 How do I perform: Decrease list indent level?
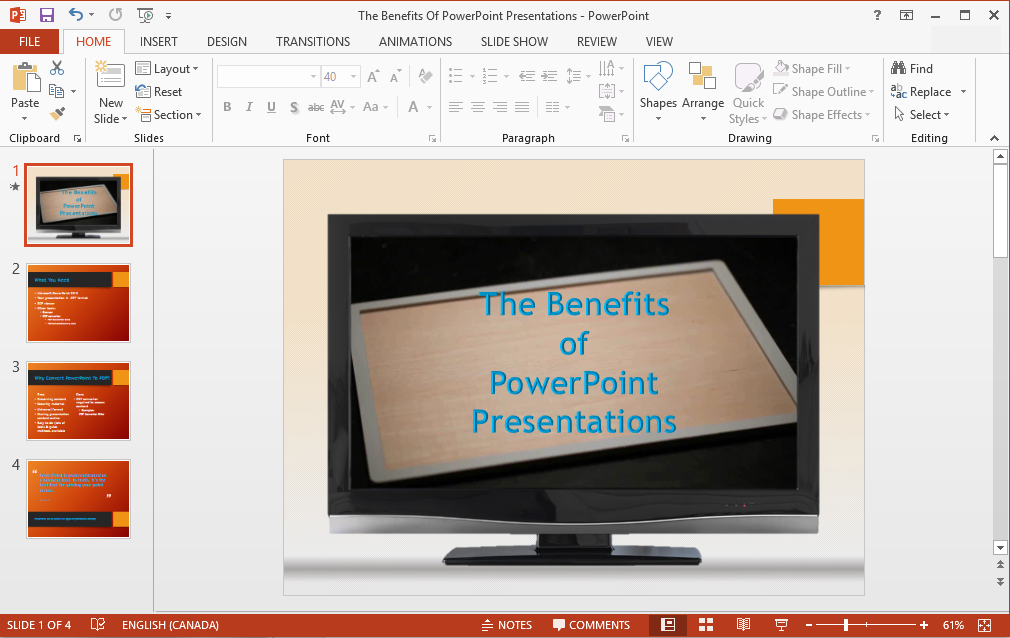(x=527, y=76)
